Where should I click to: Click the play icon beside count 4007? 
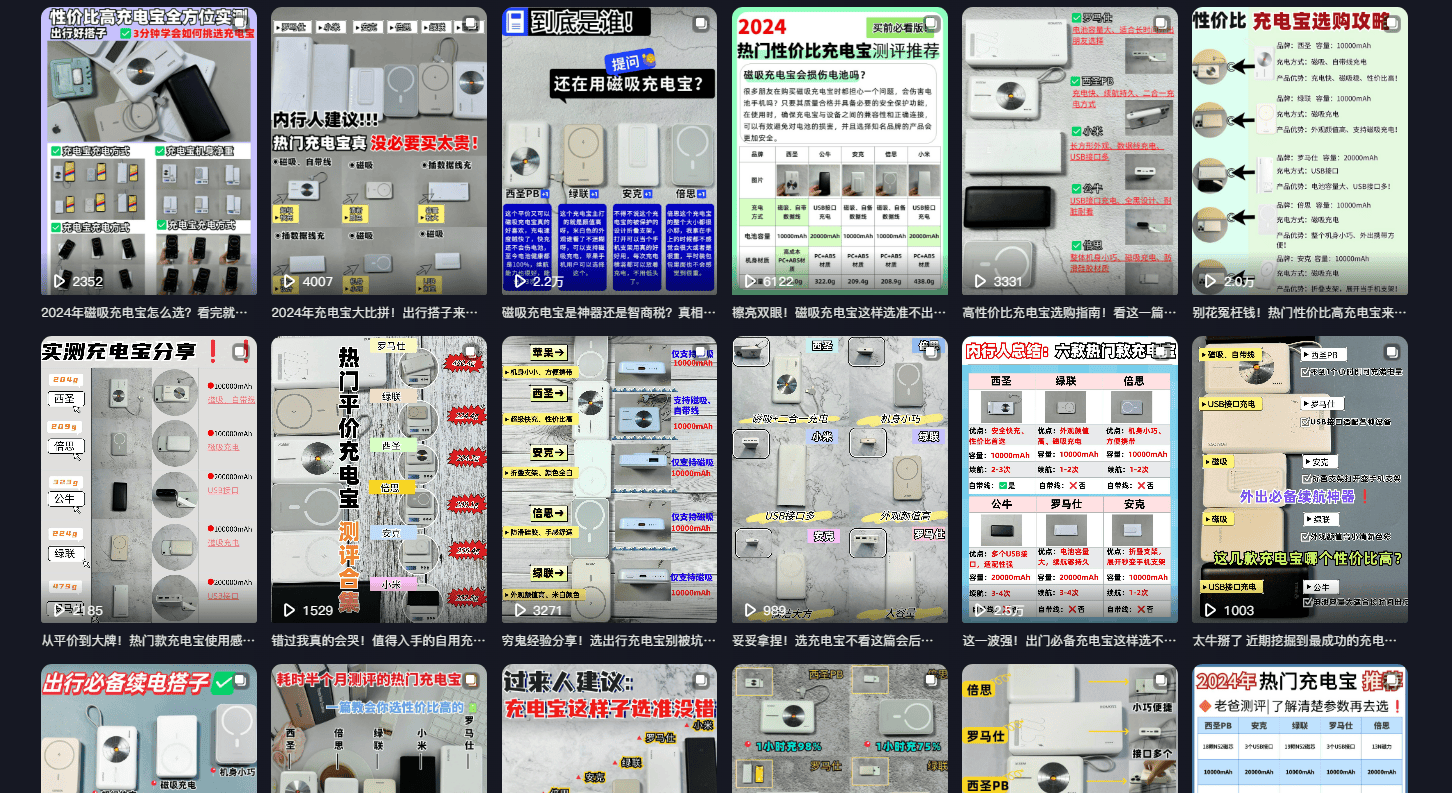pyautogui.click(x=289, y=282)
